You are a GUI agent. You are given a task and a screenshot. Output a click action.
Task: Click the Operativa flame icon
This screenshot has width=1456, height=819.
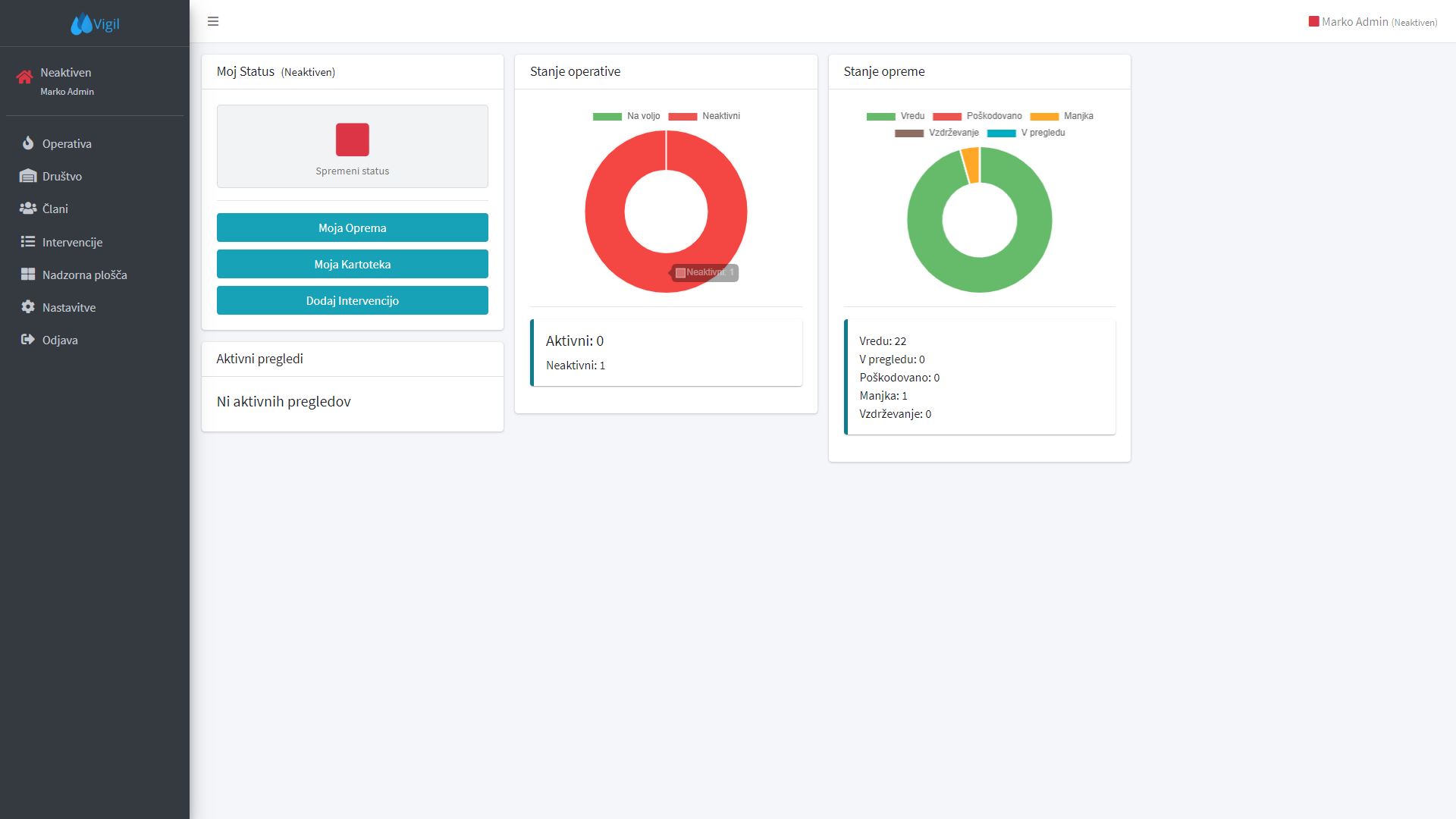[28, 143]
